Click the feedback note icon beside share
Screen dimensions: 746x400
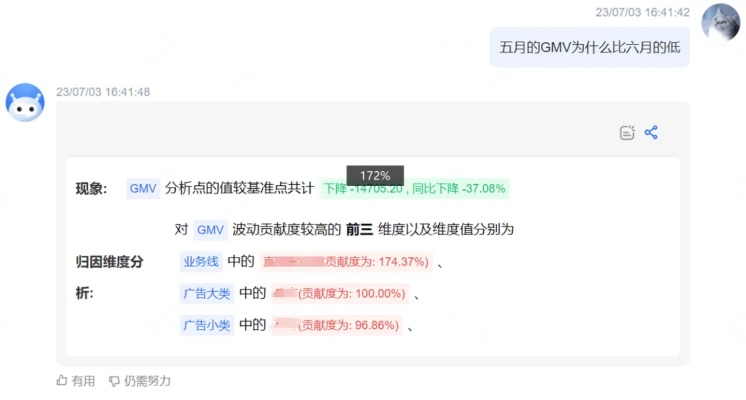pyautogui.click(x=627, y=132)
